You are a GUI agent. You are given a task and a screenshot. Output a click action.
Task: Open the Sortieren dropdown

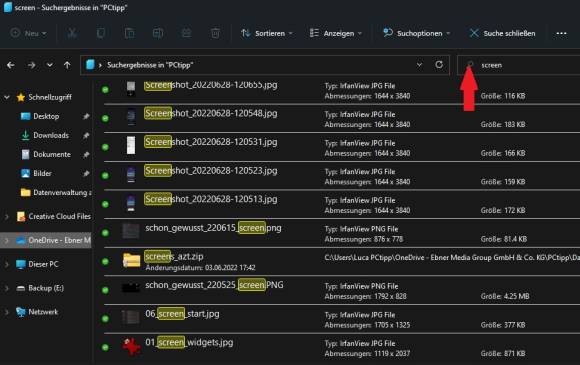pos(267,33)
